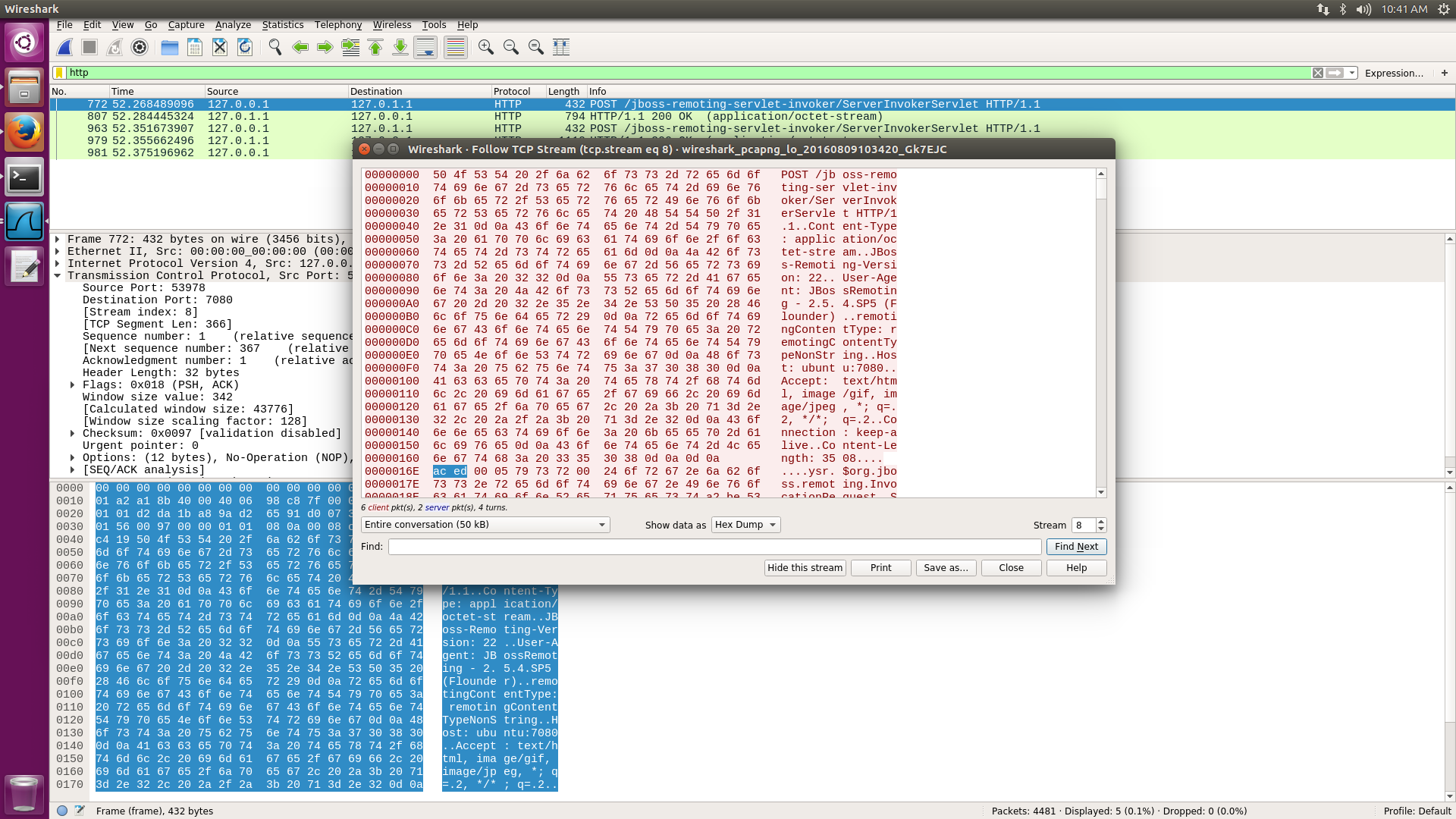Find a packet with the magnifier icon
The width and height of the screenshot is (1456, 819).
(275, 48)
